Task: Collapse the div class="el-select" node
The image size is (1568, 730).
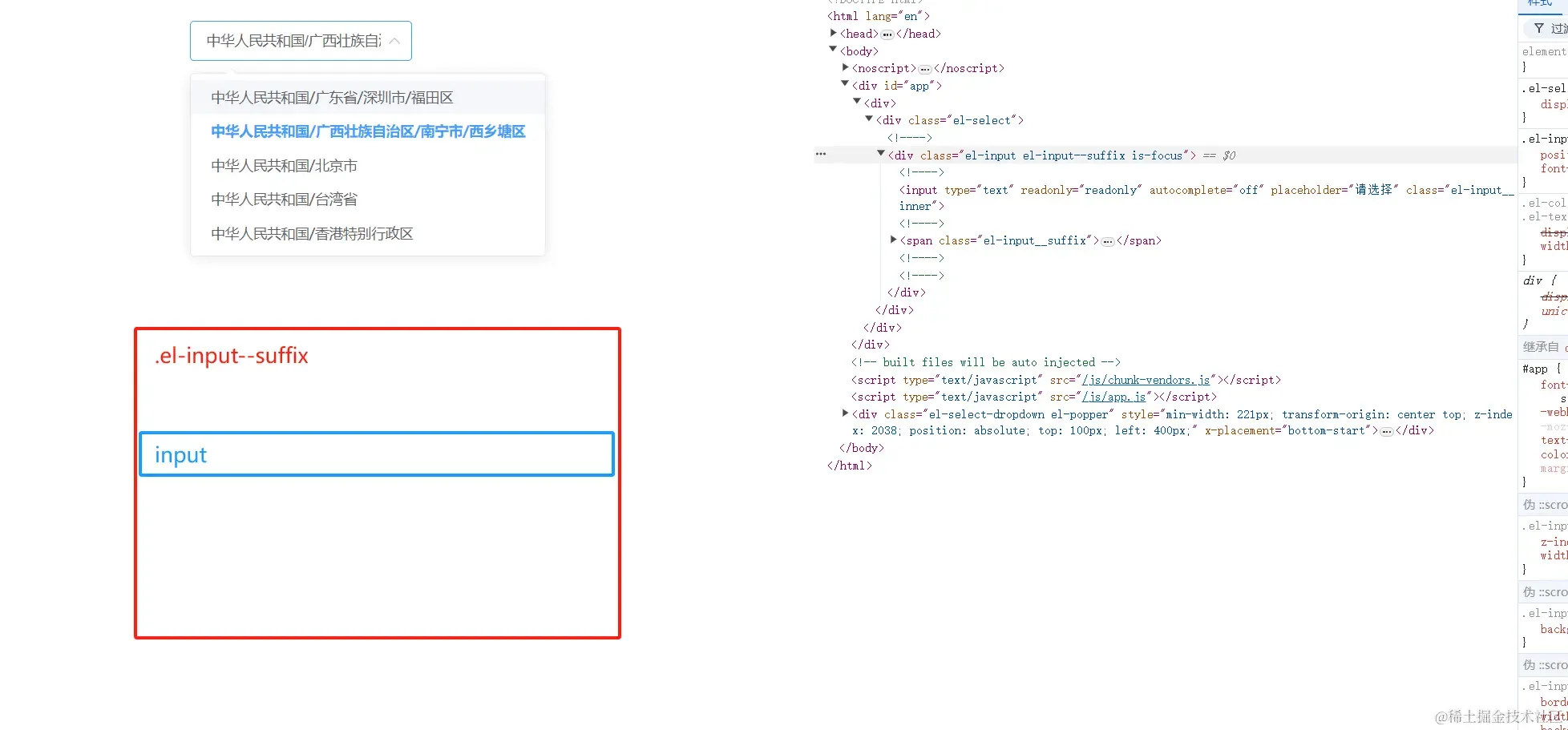Action: pyautogui.click(x=869, y=119)
